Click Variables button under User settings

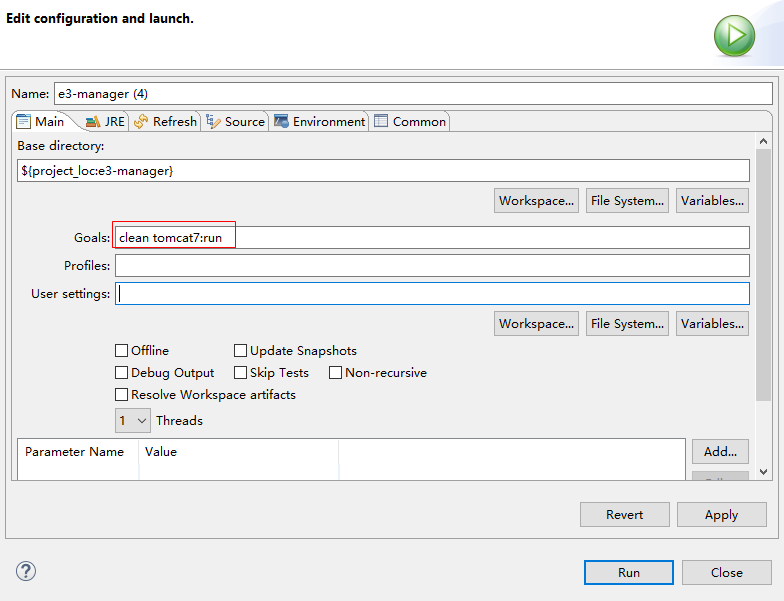(x=712, y=324)
